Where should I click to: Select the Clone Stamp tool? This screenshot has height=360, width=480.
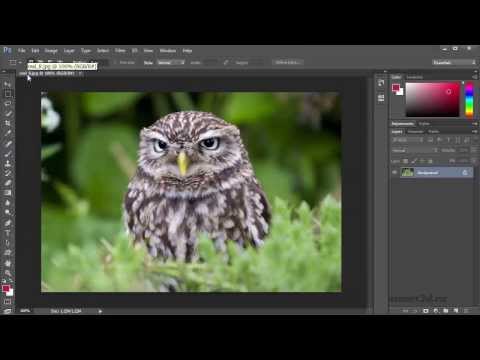click(8, 163)
